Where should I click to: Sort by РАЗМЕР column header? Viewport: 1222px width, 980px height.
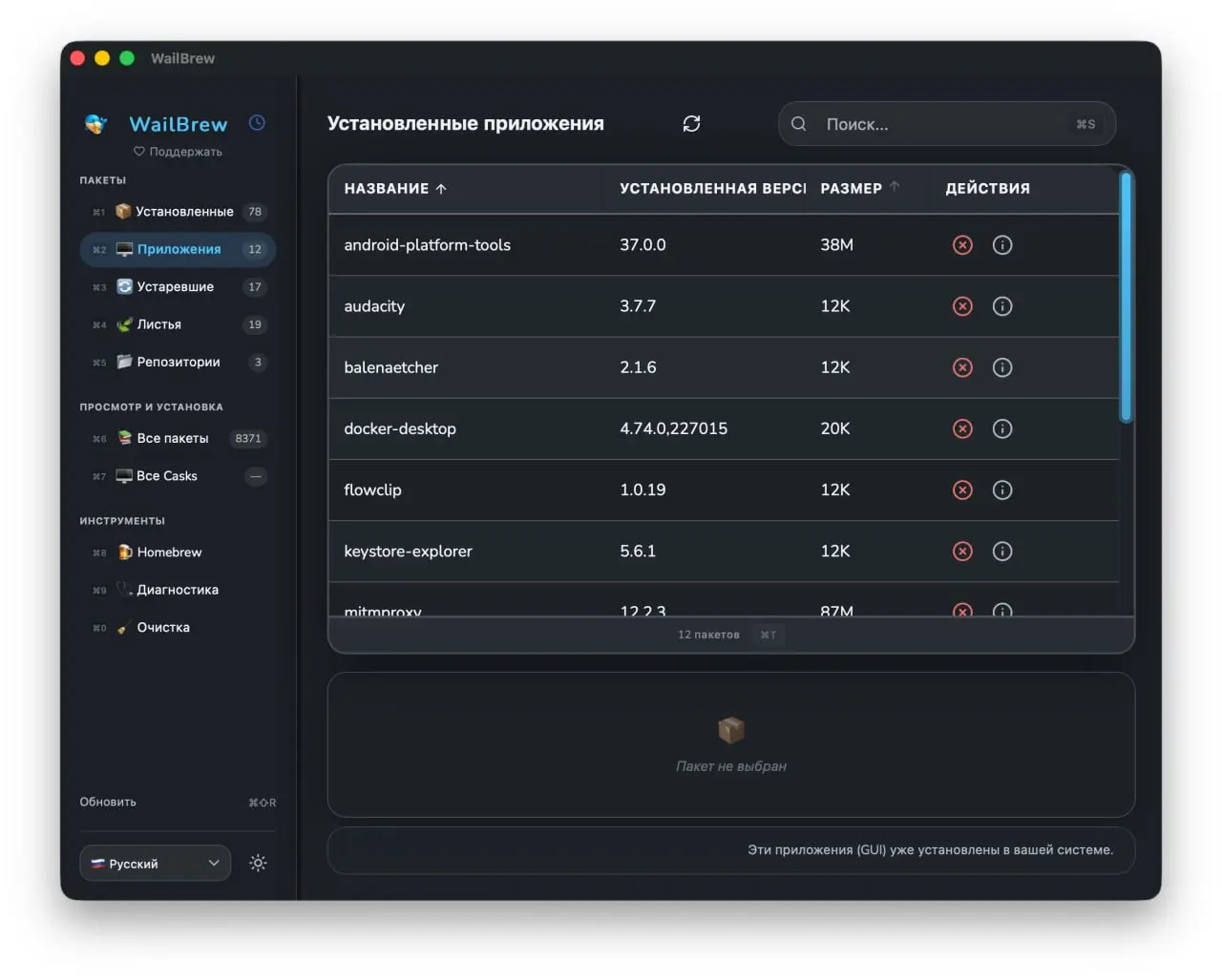coord(859,188)
